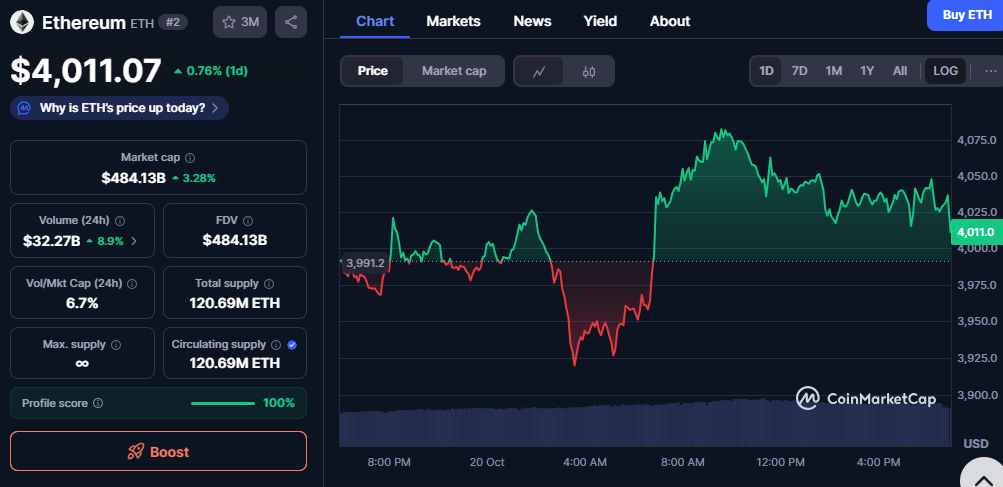The image size is (1003, 487).
Task: Switch to the Yield tab
Action: click(x=600, y=21)
